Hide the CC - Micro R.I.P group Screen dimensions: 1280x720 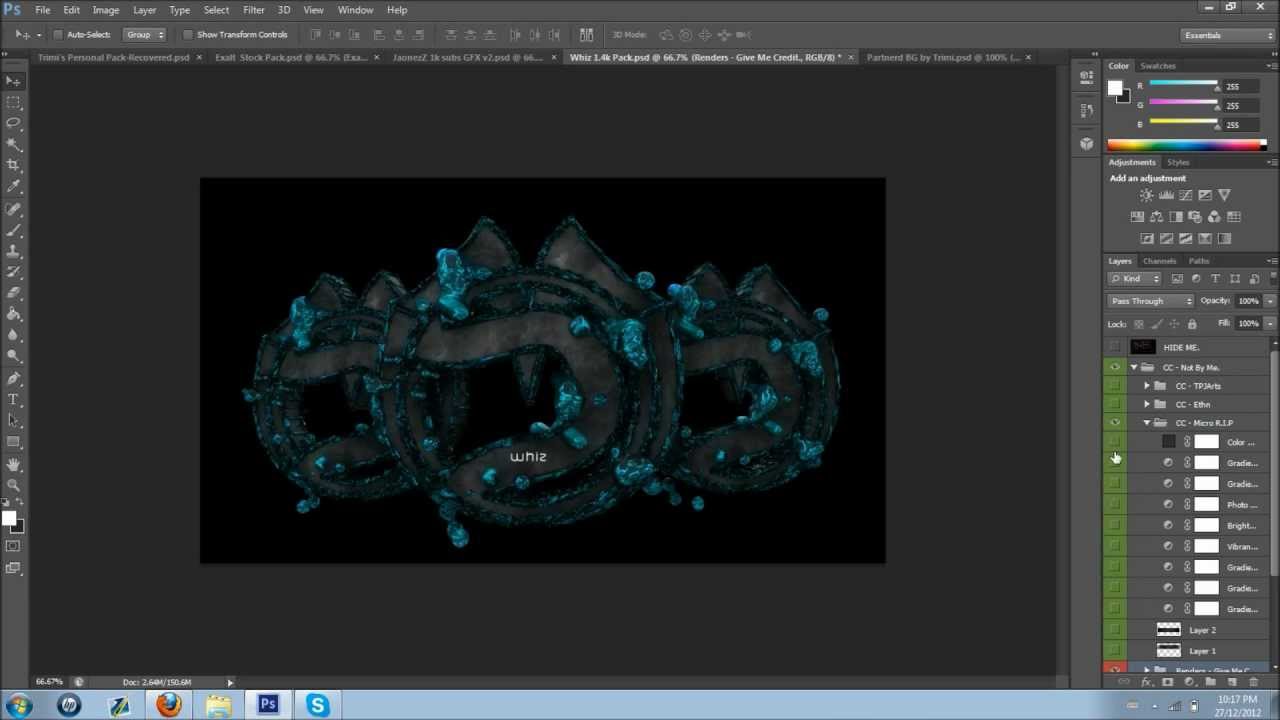pos(1115,423)
